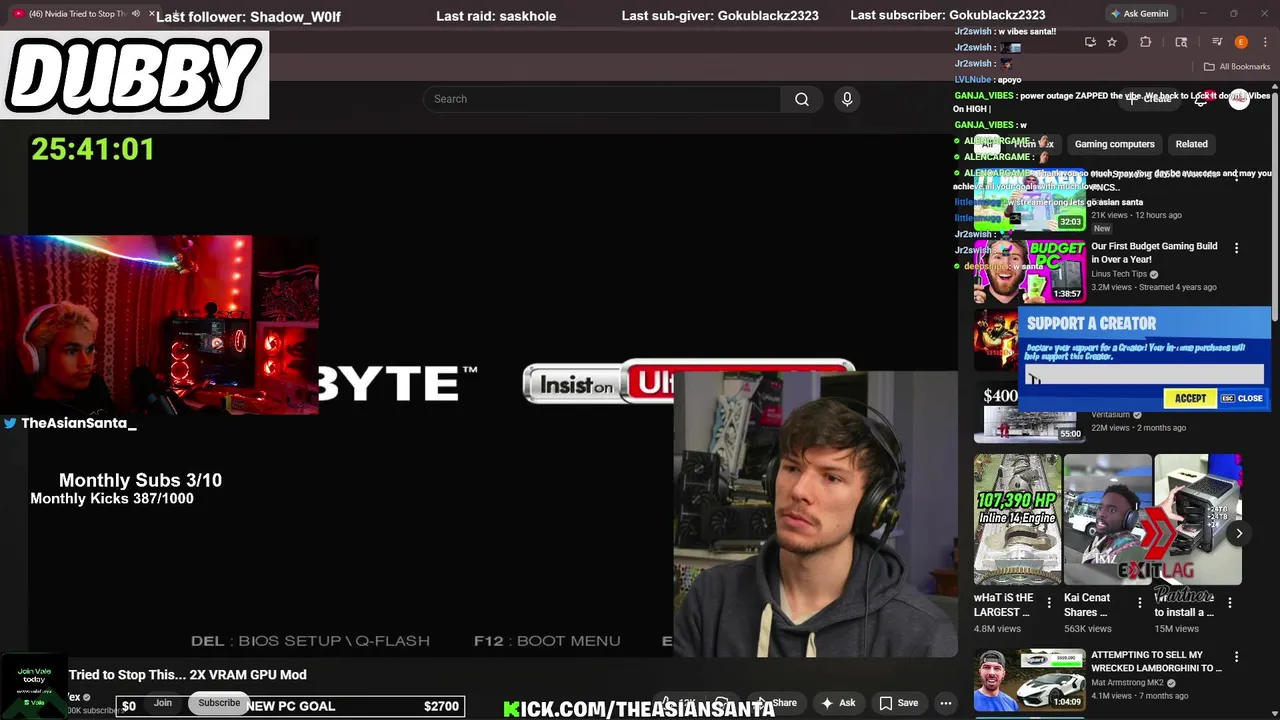Open Budget PC thumbnail 1:38:57
Image resolution: width=1280 pixels, height=720 pixels.
(x=1030, y=270)
